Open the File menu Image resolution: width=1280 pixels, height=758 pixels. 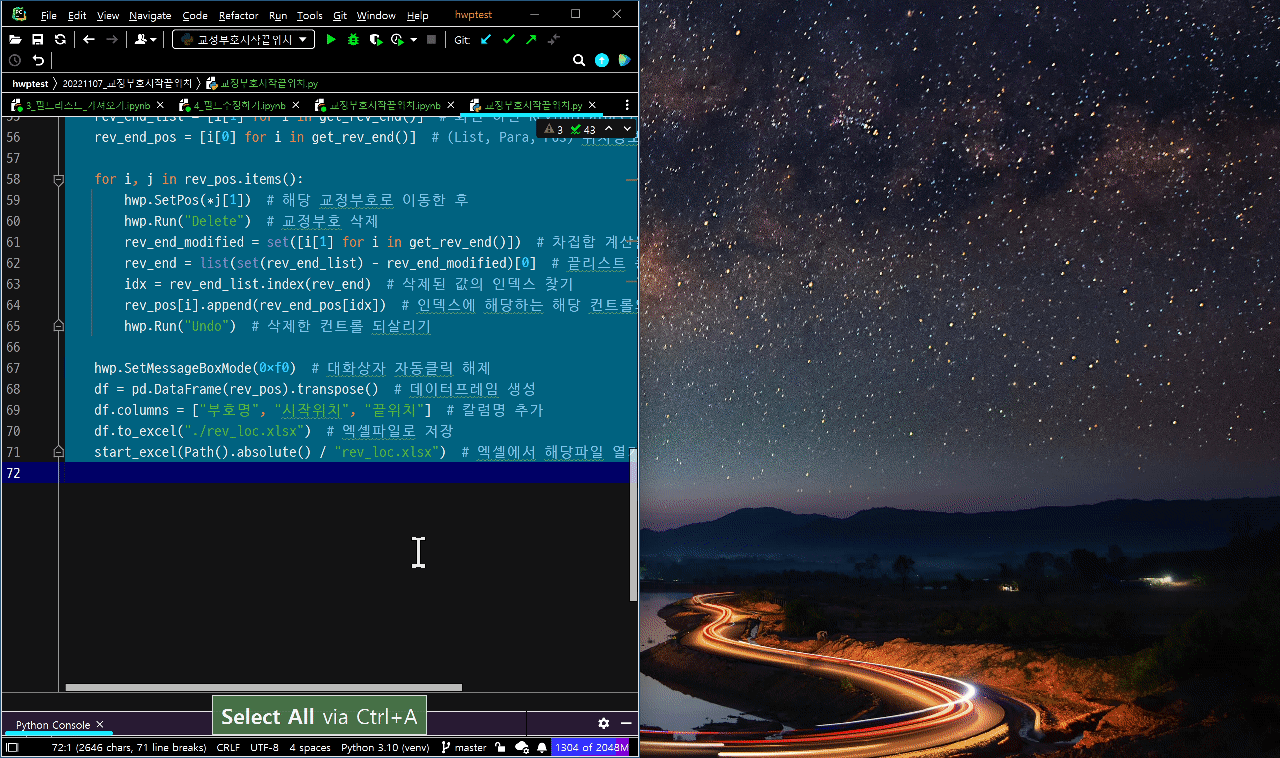(49, 16)
